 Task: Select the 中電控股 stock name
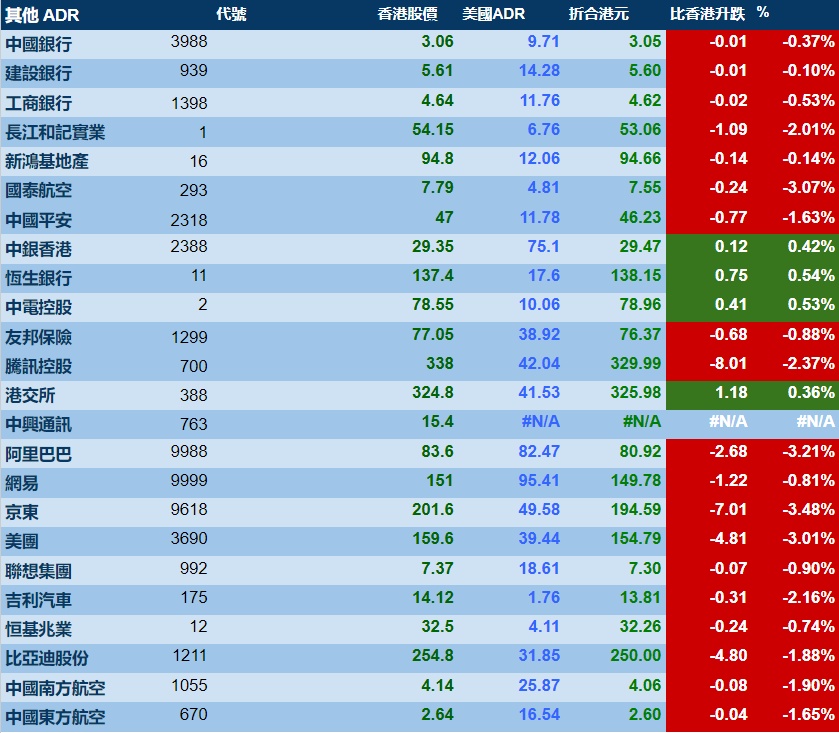(39, 307)
